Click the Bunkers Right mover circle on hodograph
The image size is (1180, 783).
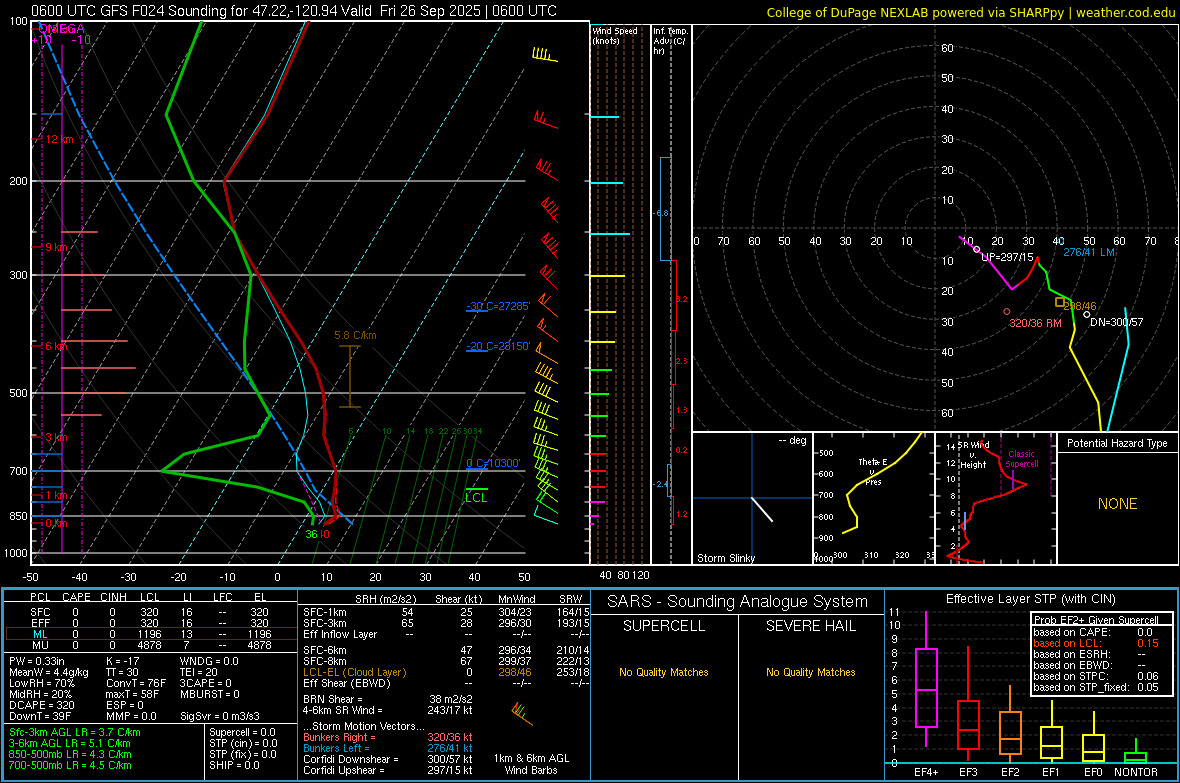coord(1007,312)
